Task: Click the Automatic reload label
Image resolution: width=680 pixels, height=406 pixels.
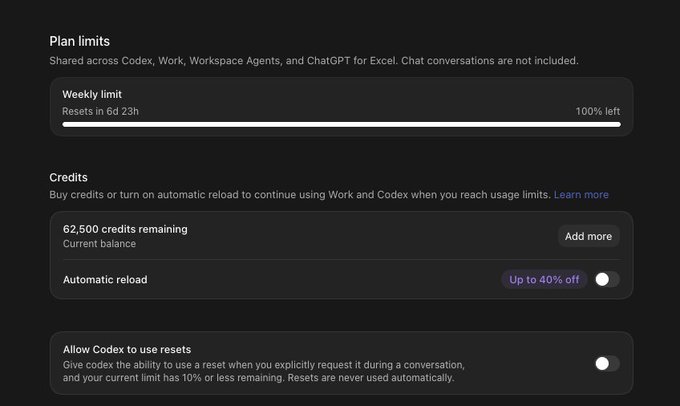Action: tap(105, 280)
